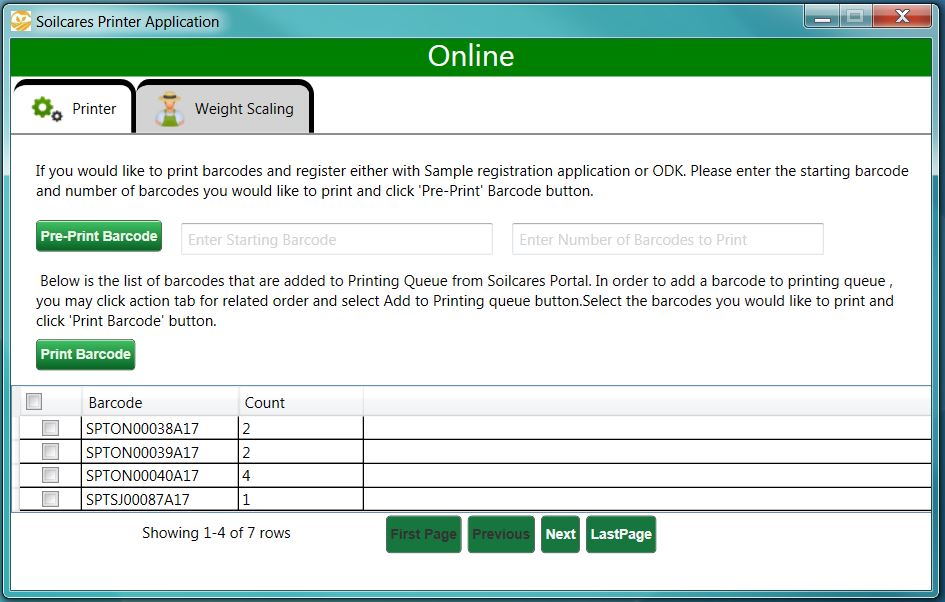945x602 pixels.
Task: Check the box for SPTSJ00087A17
Action: pos(51,499)
